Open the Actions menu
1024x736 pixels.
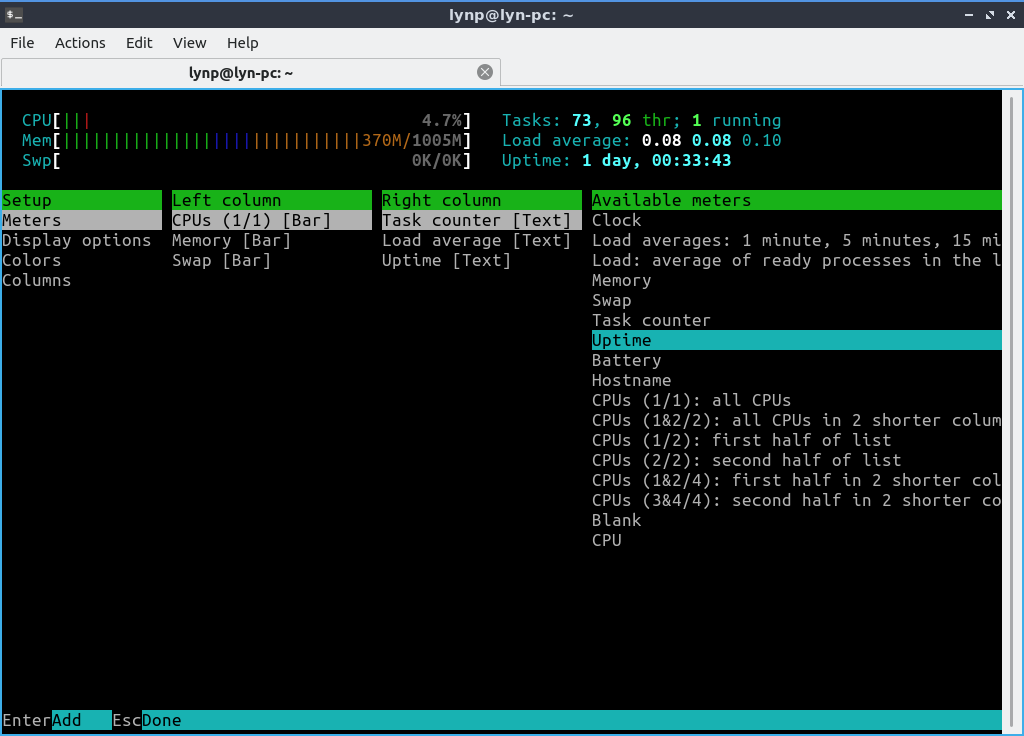click(80, 43)
